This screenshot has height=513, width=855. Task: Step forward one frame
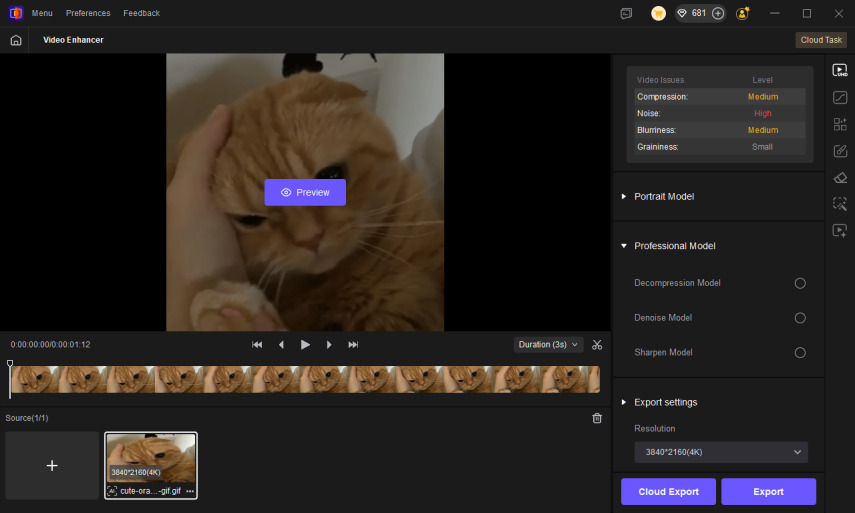pyautogui.click(x=329, y=345)
